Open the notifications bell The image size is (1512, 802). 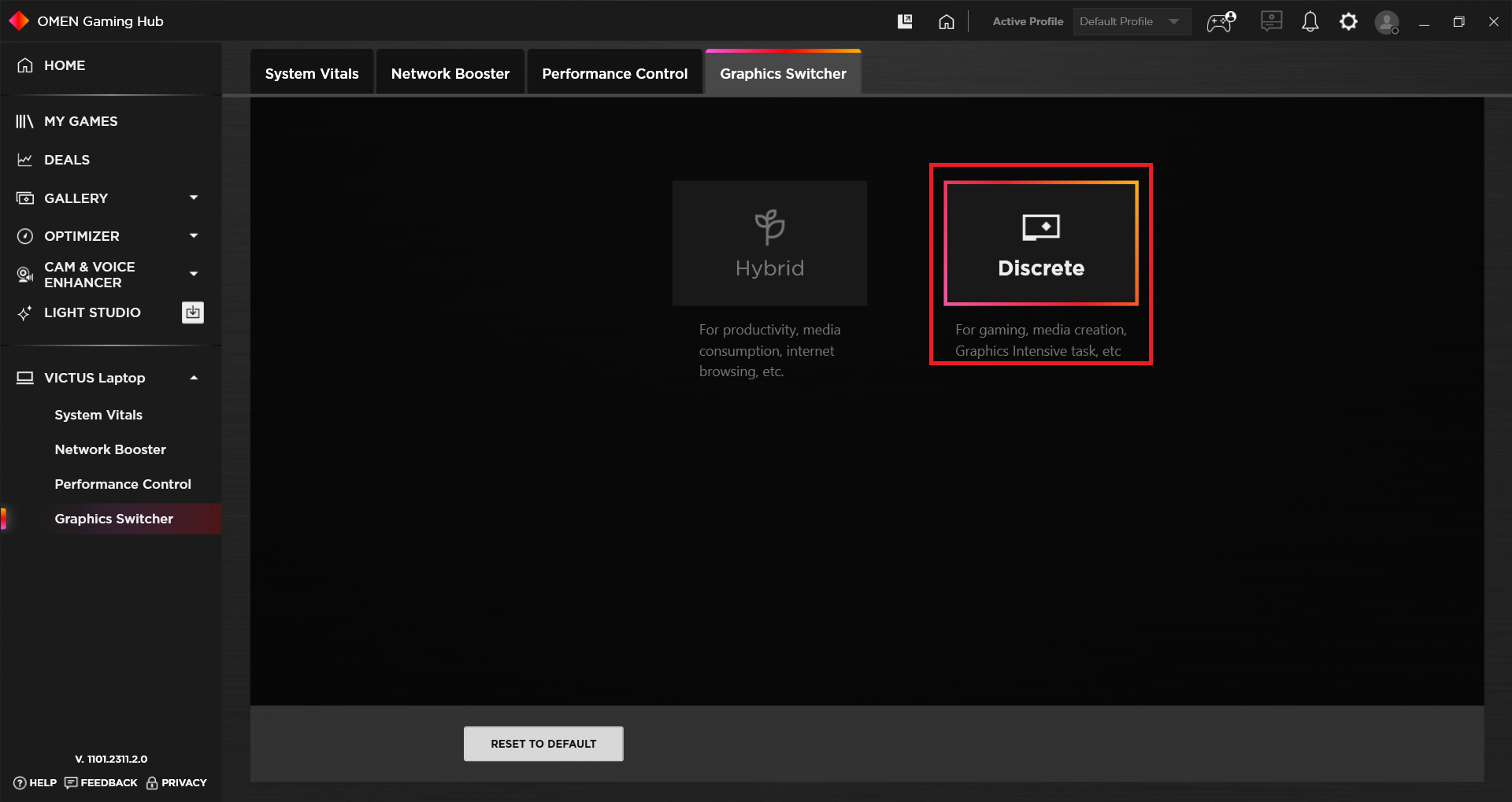tap(1310, 21)
